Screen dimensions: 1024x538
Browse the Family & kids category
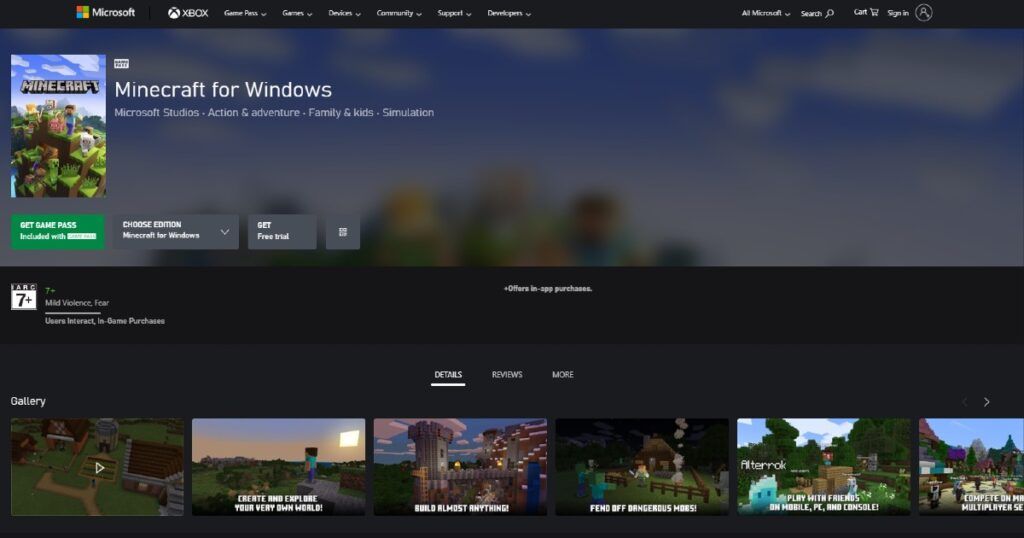pos(341,112)
